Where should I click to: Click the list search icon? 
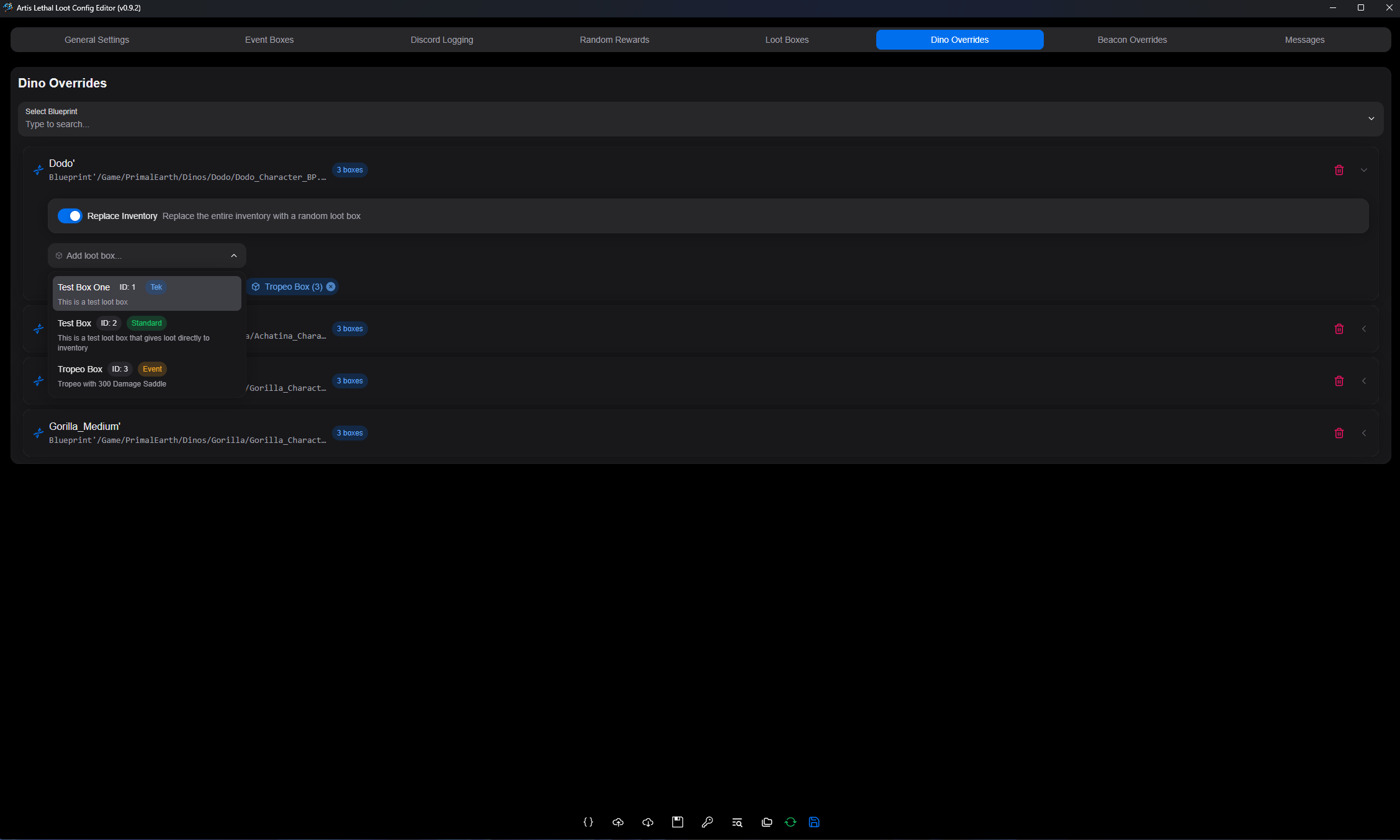tap(737, 822)
